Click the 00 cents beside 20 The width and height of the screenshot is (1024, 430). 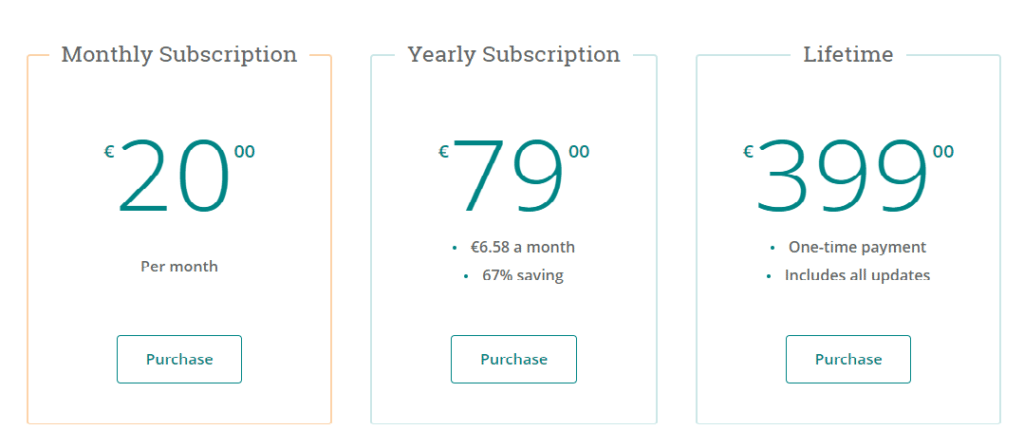tap(244, 152)
